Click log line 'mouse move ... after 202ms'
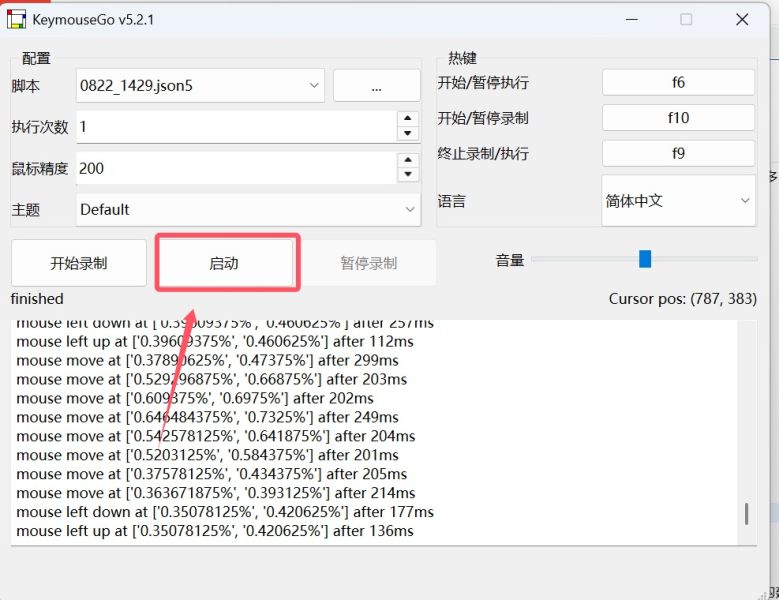The image size is (779, 600). (195, 399)
